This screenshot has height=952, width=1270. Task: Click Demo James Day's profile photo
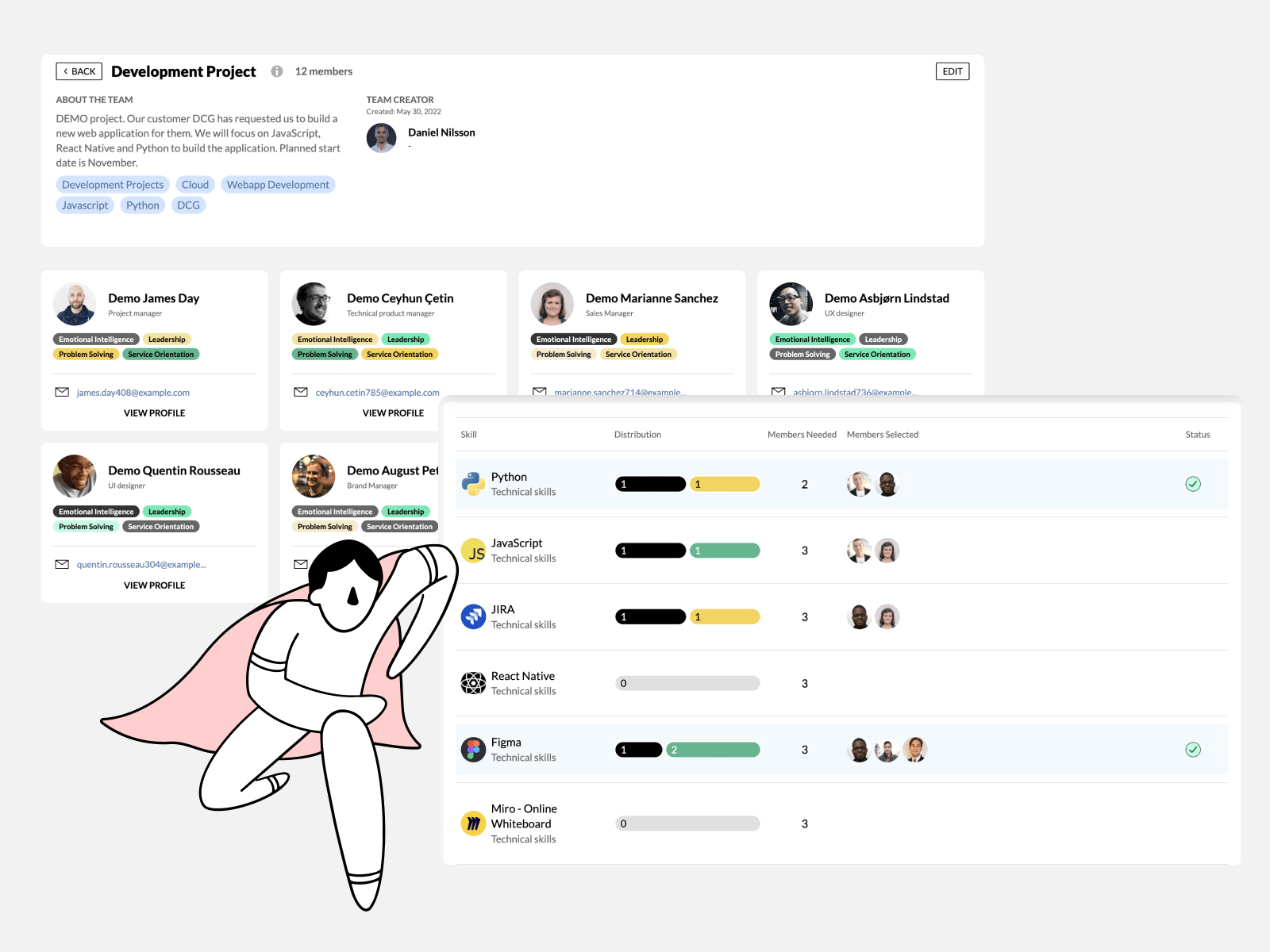tap(75, 305)
